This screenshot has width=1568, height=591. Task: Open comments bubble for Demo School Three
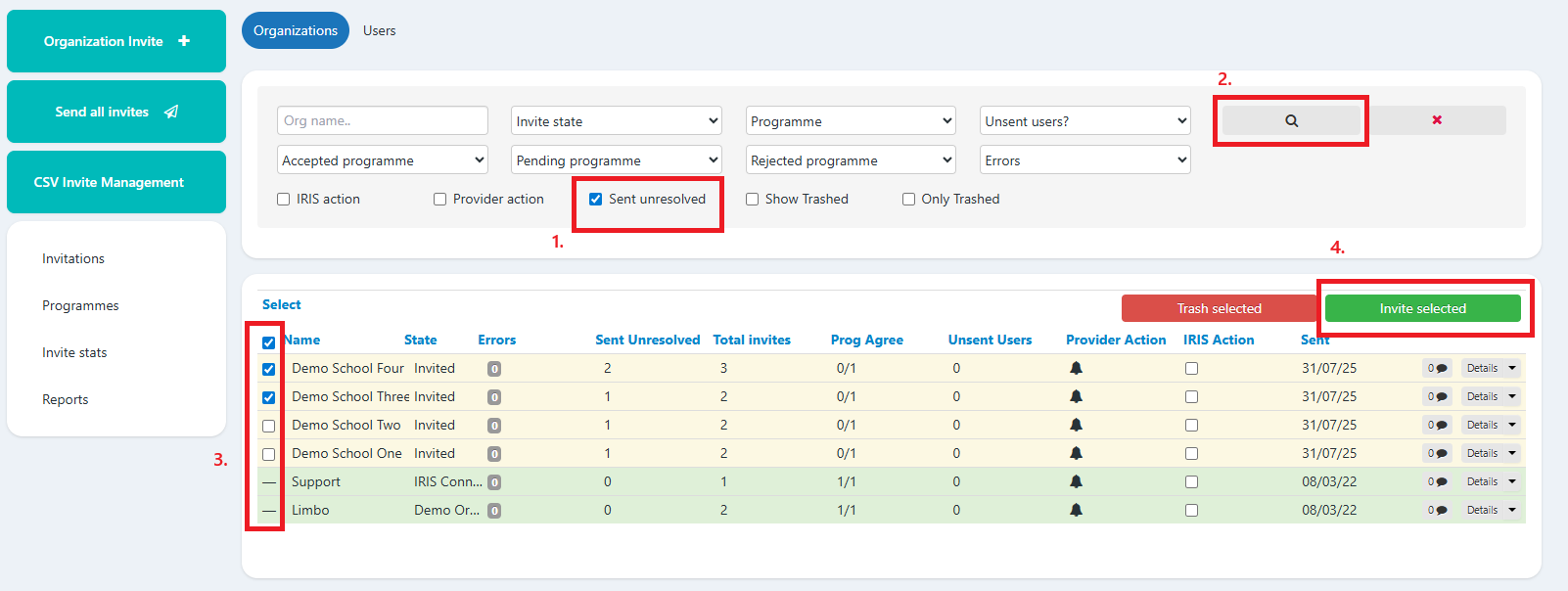pyautogui.click(x=1437, y=396)
